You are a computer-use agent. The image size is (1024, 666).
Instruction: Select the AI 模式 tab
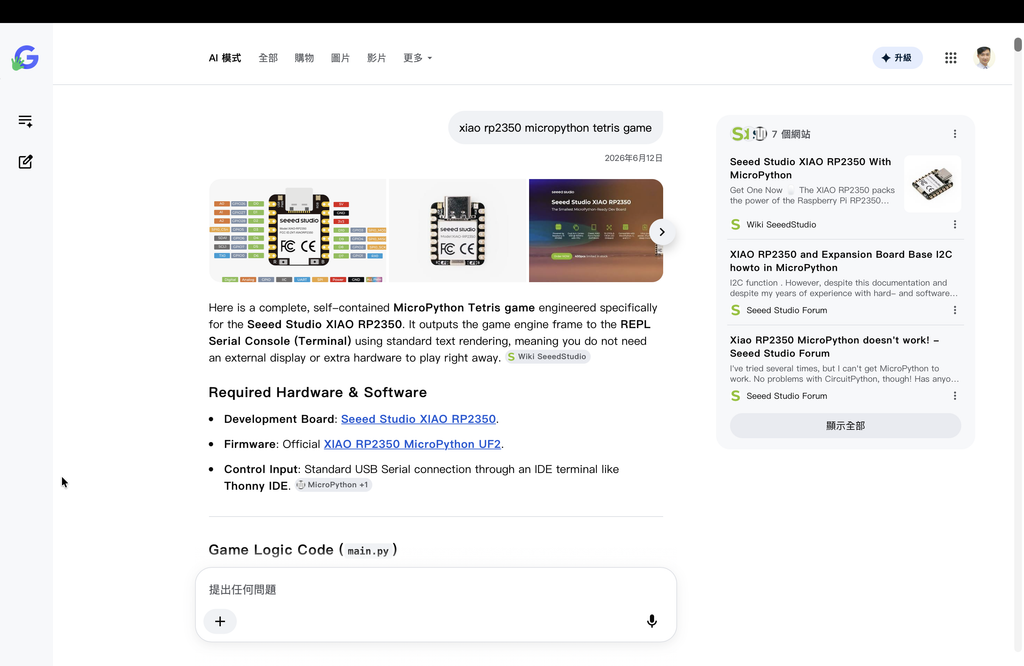pyautogui.click(x=225, y=58)
